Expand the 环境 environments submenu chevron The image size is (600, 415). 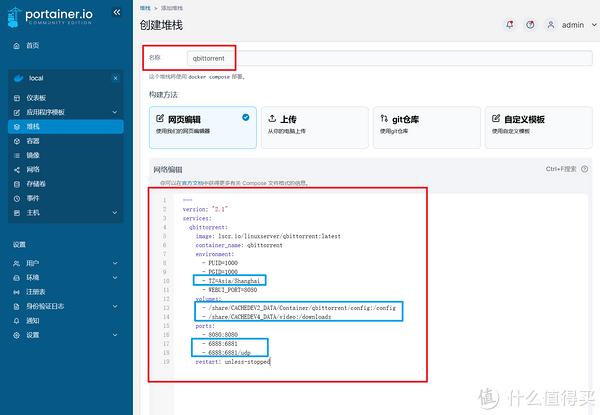coord(115,277)
